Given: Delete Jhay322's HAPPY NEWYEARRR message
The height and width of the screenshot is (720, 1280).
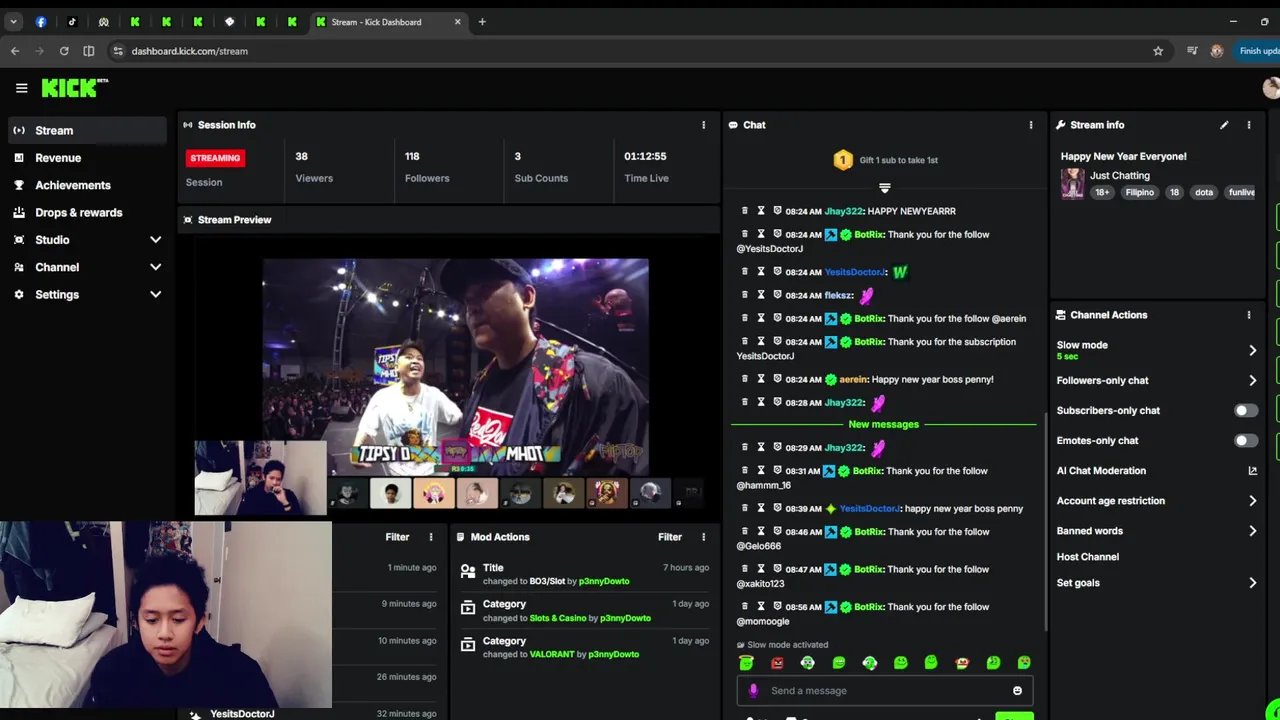Looking at the screenshot, I should 744,211.
